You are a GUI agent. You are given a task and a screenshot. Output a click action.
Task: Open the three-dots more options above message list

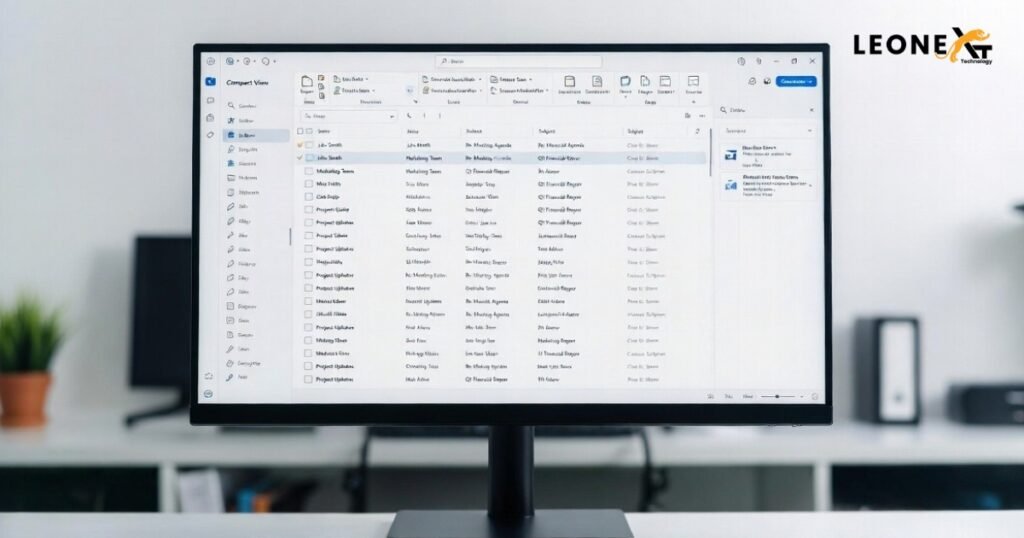(x=702, y=116)
